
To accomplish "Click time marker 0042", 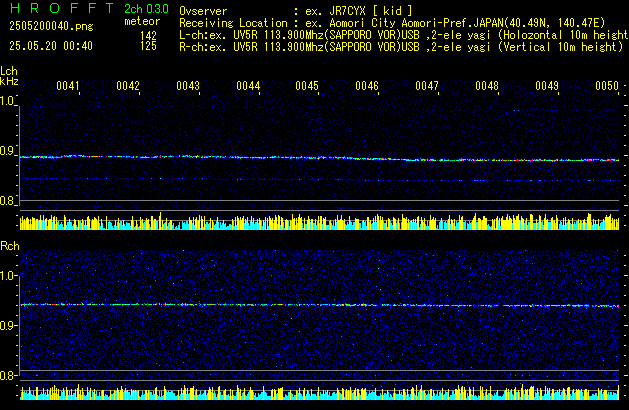I will point(128,86).
